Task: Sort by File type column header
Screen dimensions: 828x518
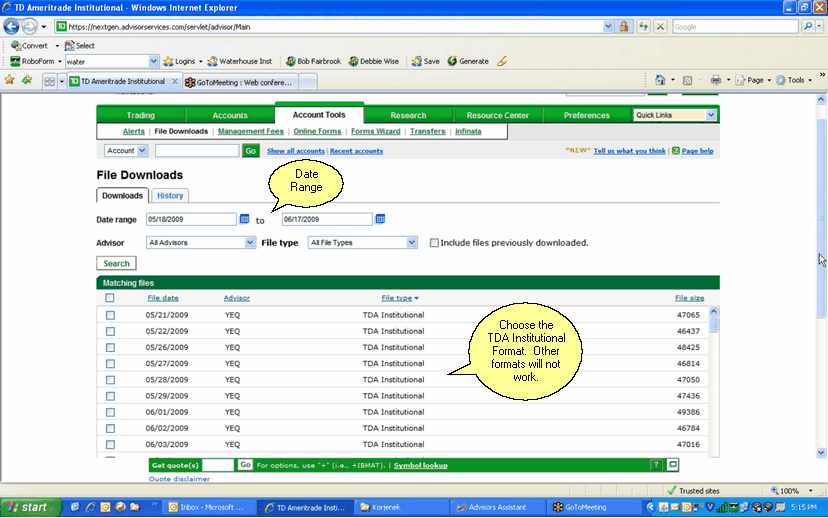Action: [x=400, y=298]
